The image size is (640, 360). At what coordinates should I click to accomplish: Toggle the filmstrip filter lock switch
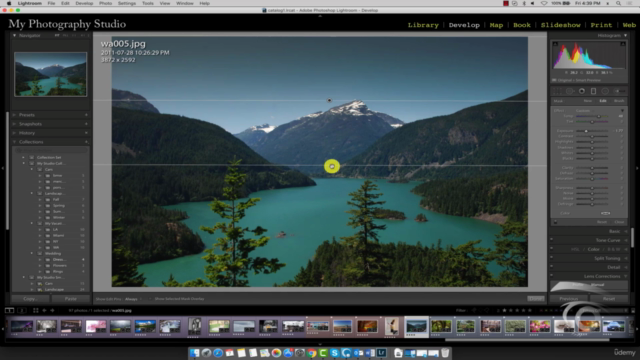click(x=633, y=310)
